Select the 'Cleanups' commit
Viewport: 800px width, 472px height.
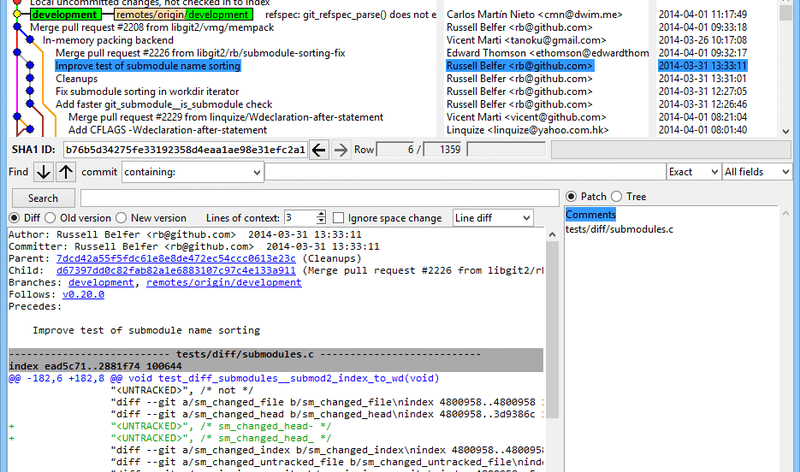pyautogui.click(x=77, y=79)
